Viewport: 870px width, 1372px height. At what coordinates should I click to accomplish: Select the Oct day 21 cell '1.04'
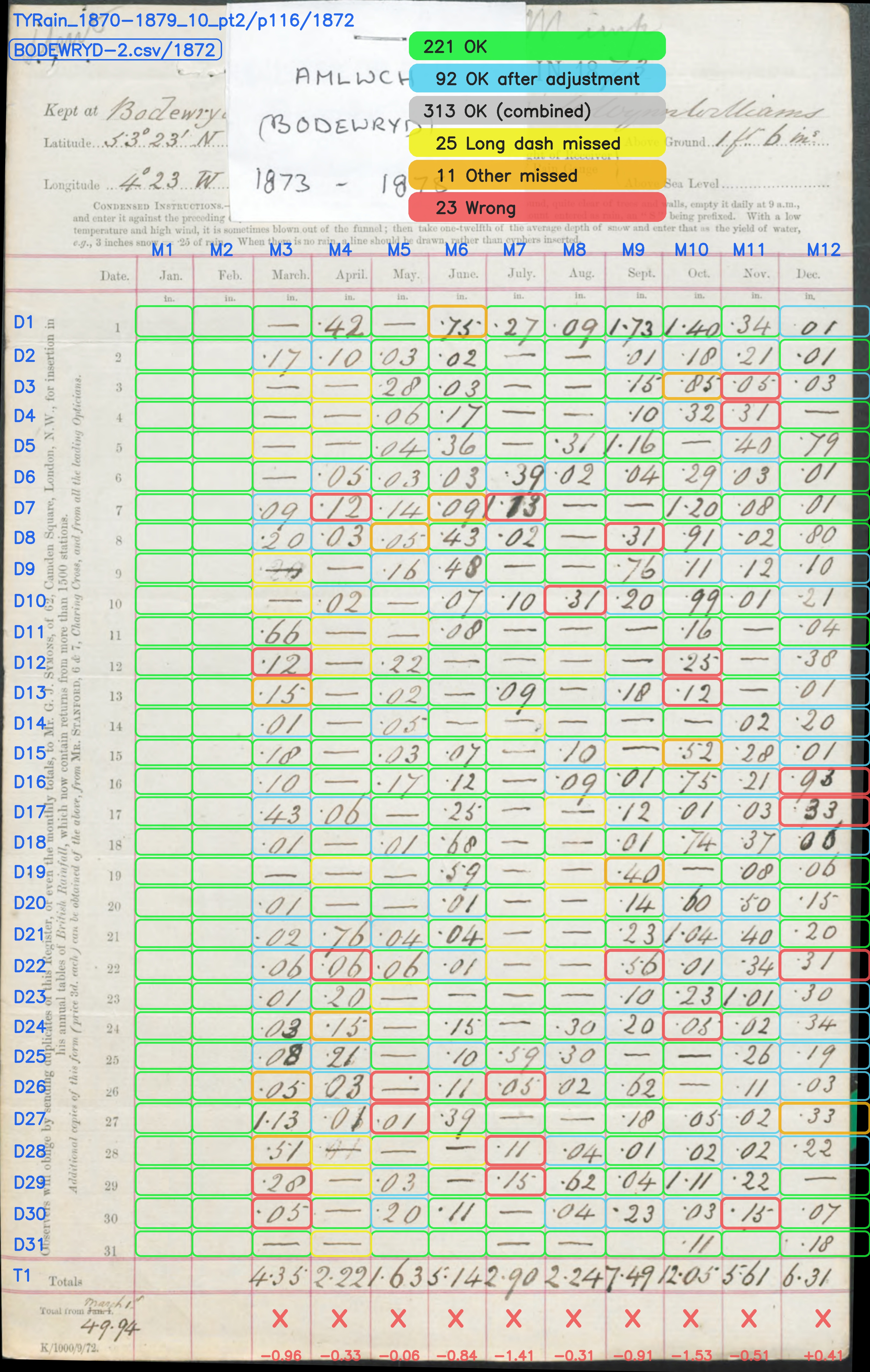(x=692, y=934)
